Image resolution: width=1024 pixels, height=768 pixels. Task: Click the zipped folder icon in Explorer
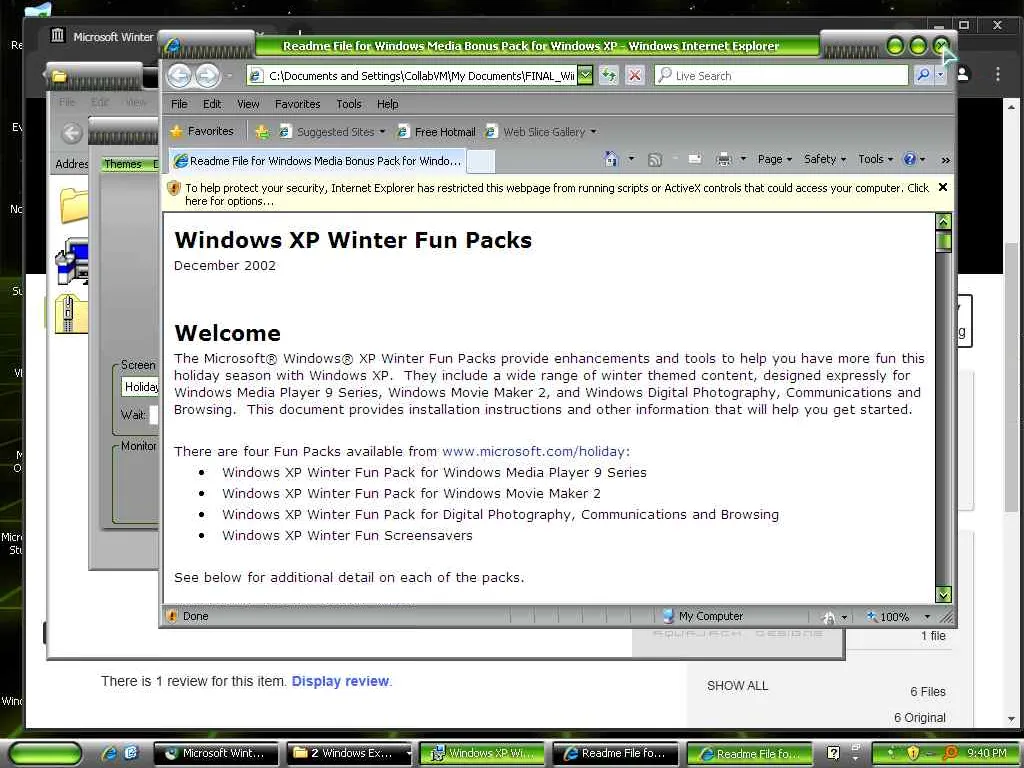tap(71, 313)
